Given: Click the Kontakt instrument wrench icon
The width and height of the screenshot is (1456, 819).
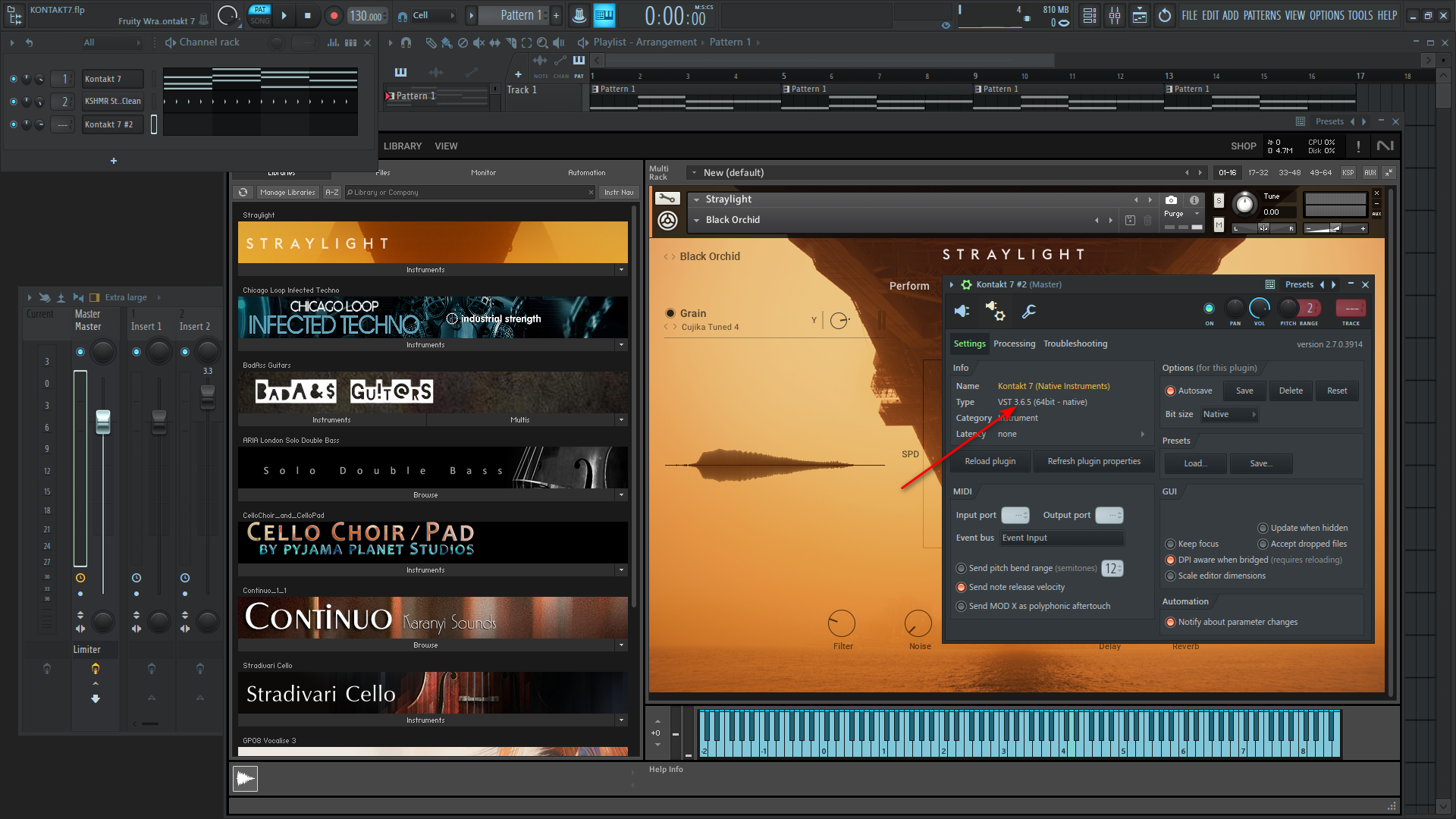Looking at the screenshot, I should [667, 199].
